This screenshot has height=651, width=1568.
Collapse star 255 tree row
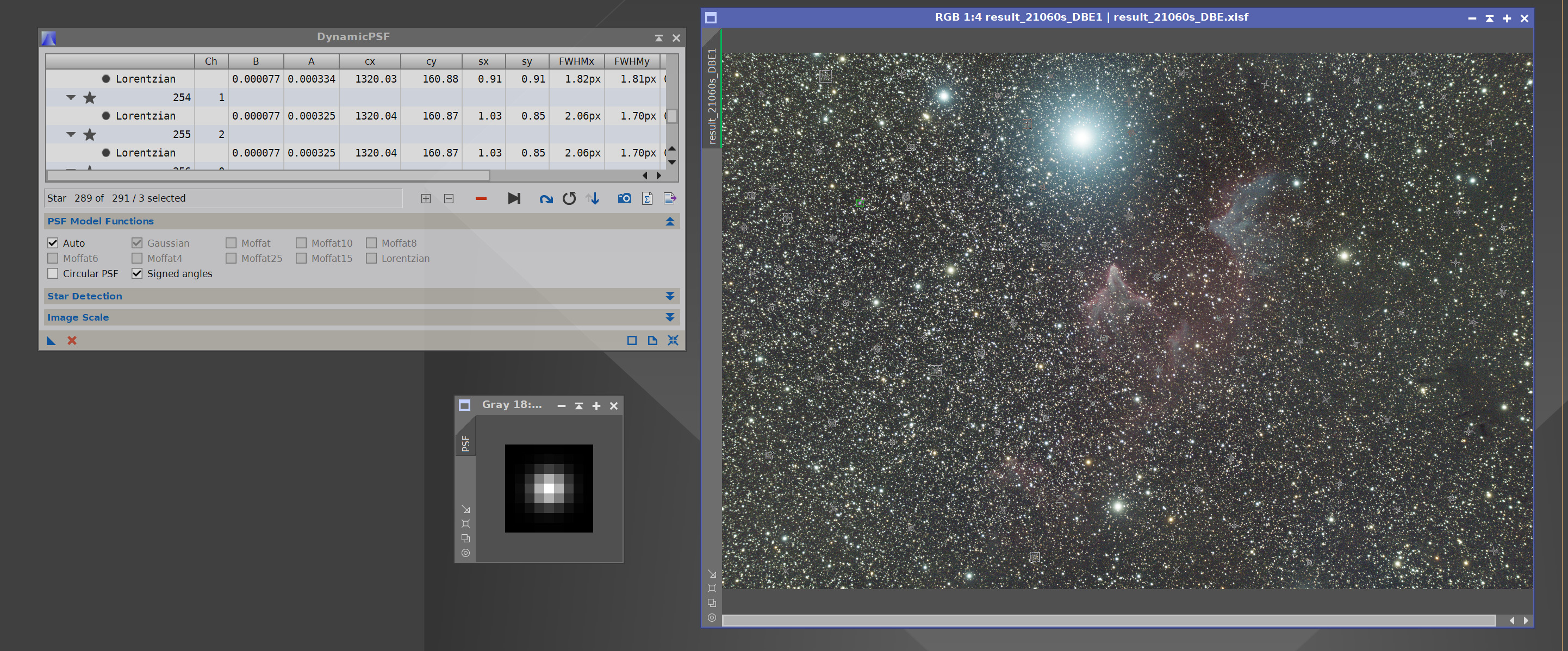71,134
